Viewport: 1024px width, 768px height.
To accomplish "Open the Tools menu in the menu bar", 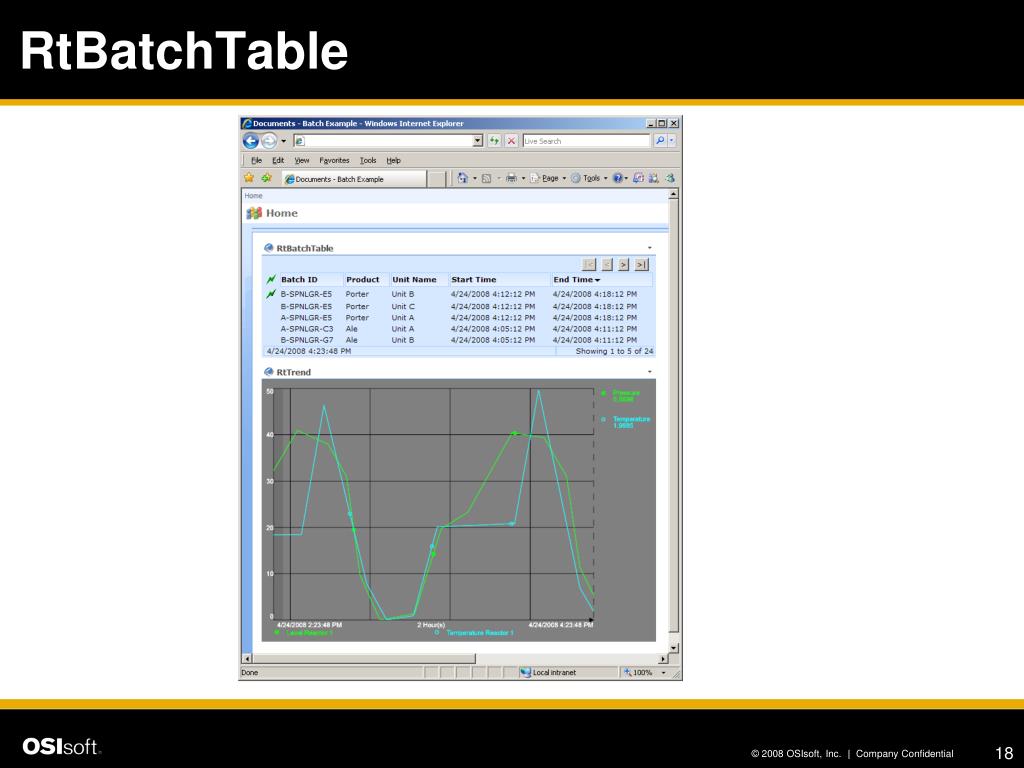I will 368,160.
